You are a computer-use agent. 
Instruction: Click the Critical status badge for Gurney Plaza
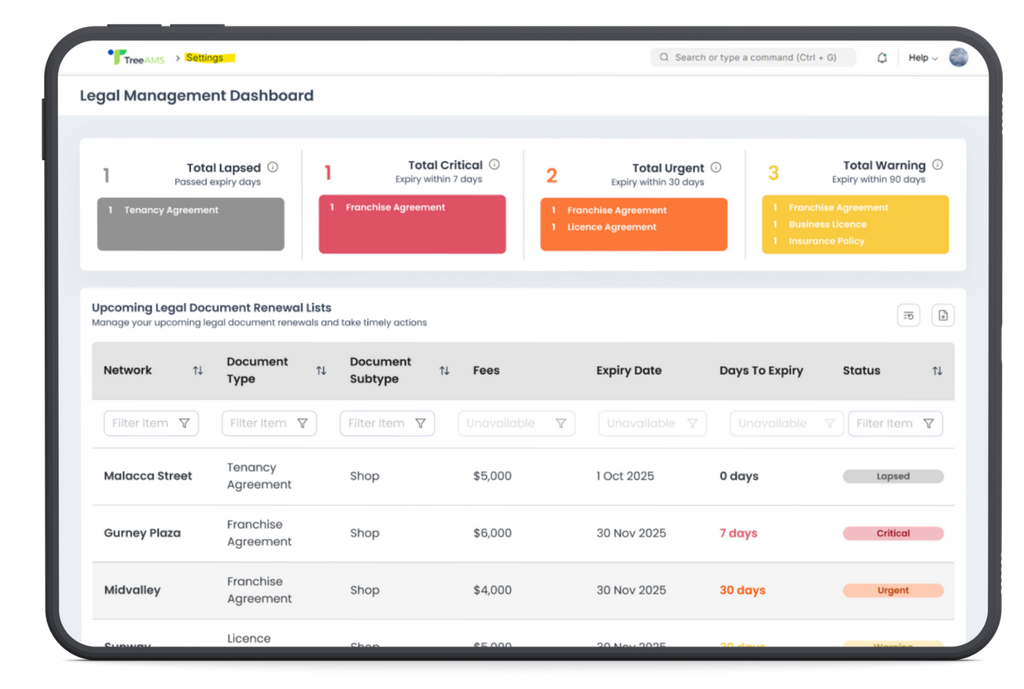coord(892,533)
